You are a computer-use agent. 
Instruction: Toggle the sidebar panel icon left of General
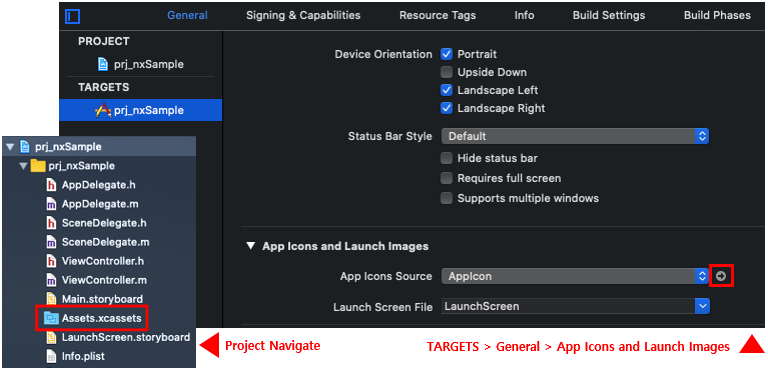click(72, 17)
